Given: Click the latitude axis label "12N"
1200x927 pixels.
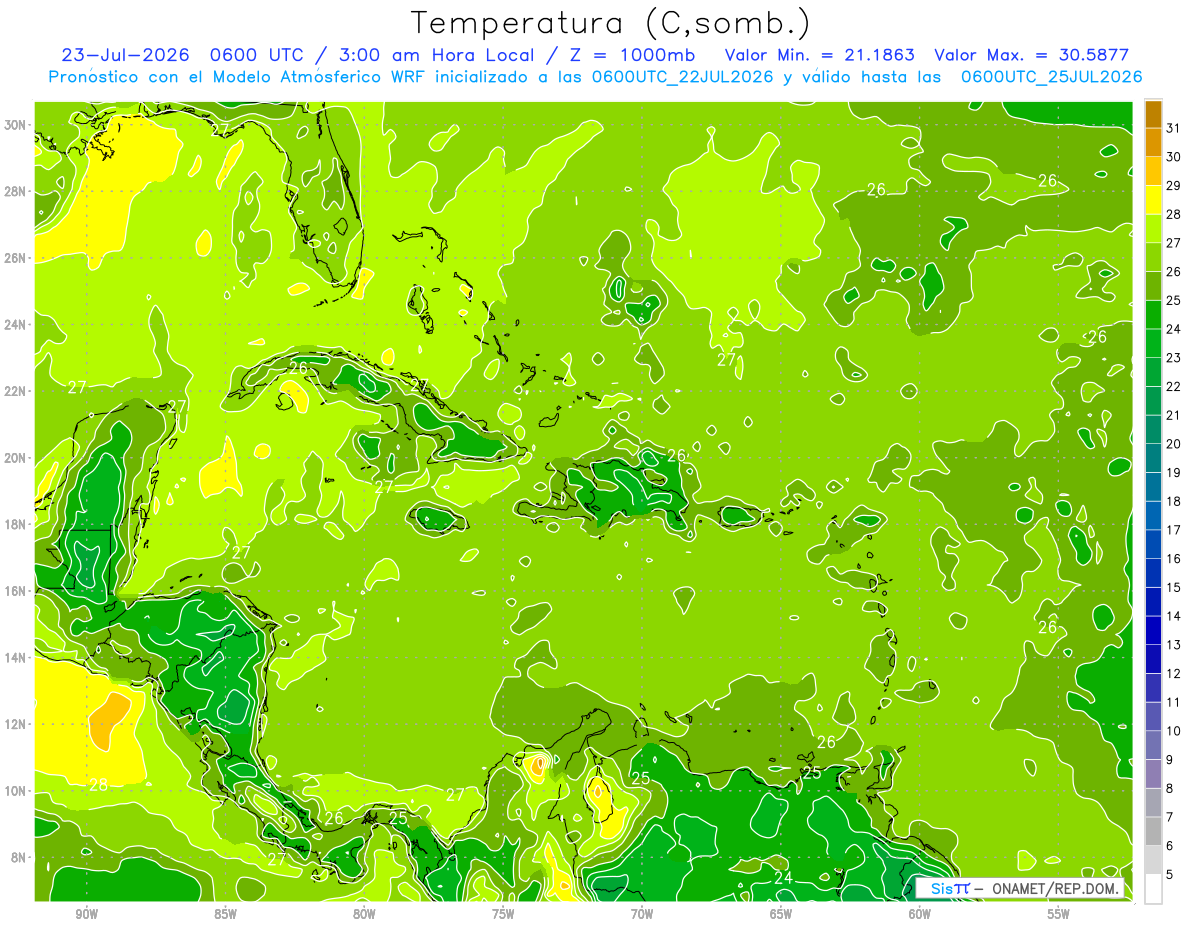Looking at the screenshot, I should tap(16, 724).
